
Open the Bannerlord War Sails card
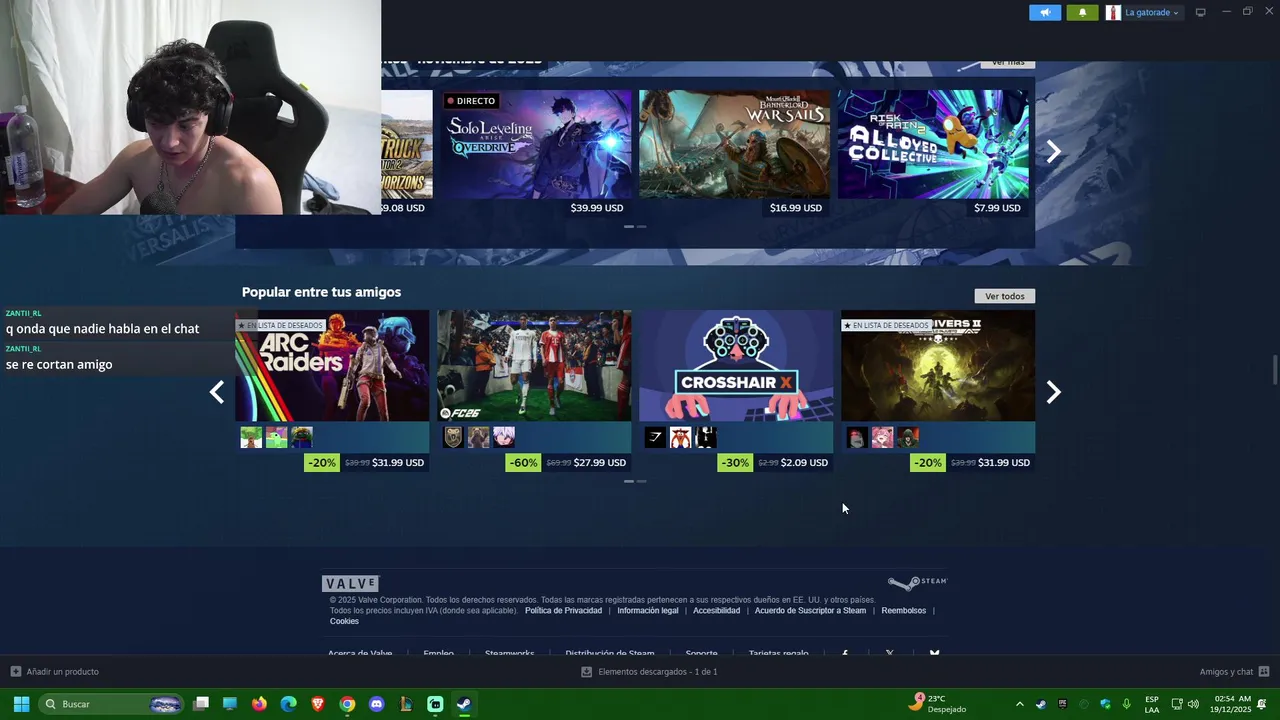[735, 145]
